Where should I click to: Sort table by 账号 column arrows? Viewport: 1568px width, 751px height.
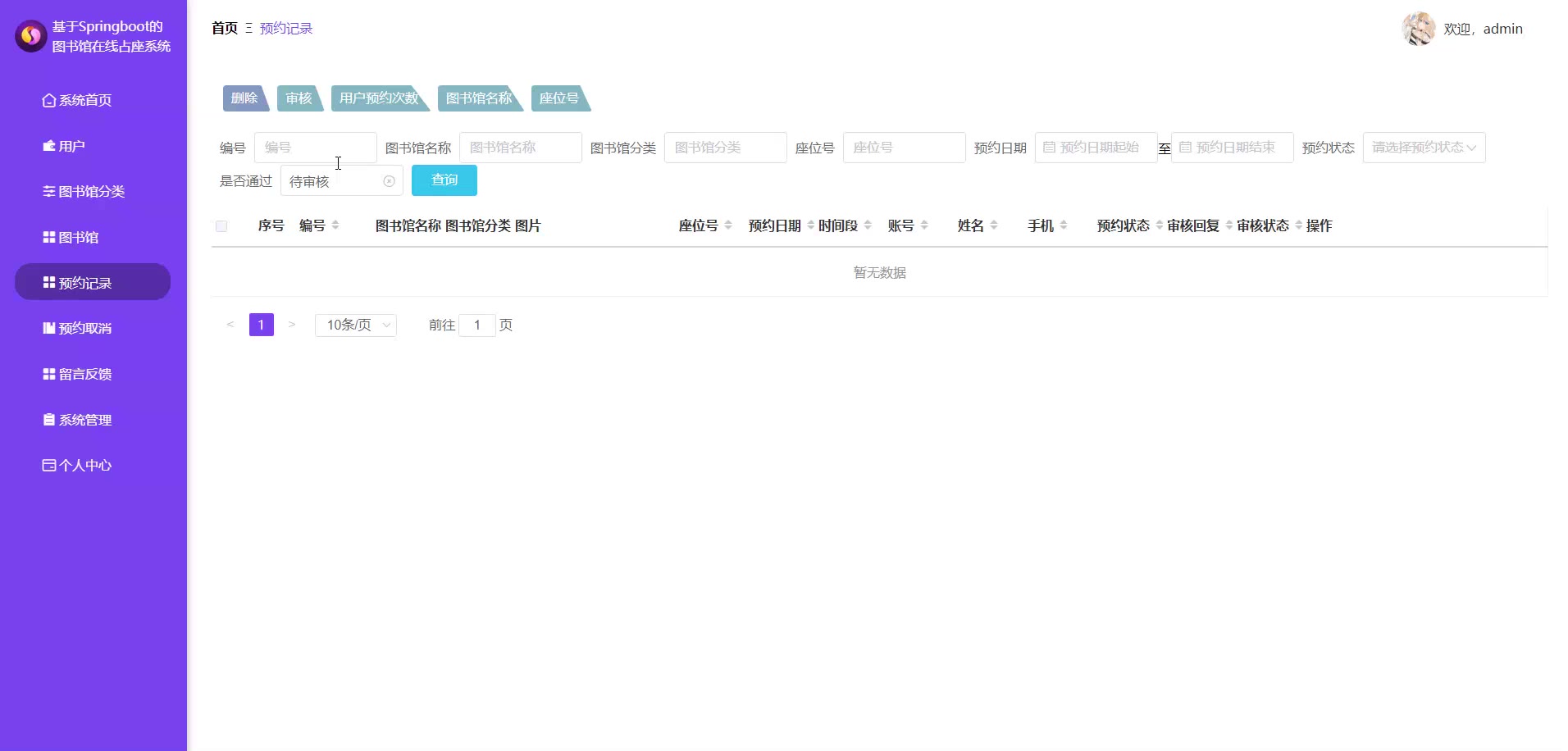924,225
